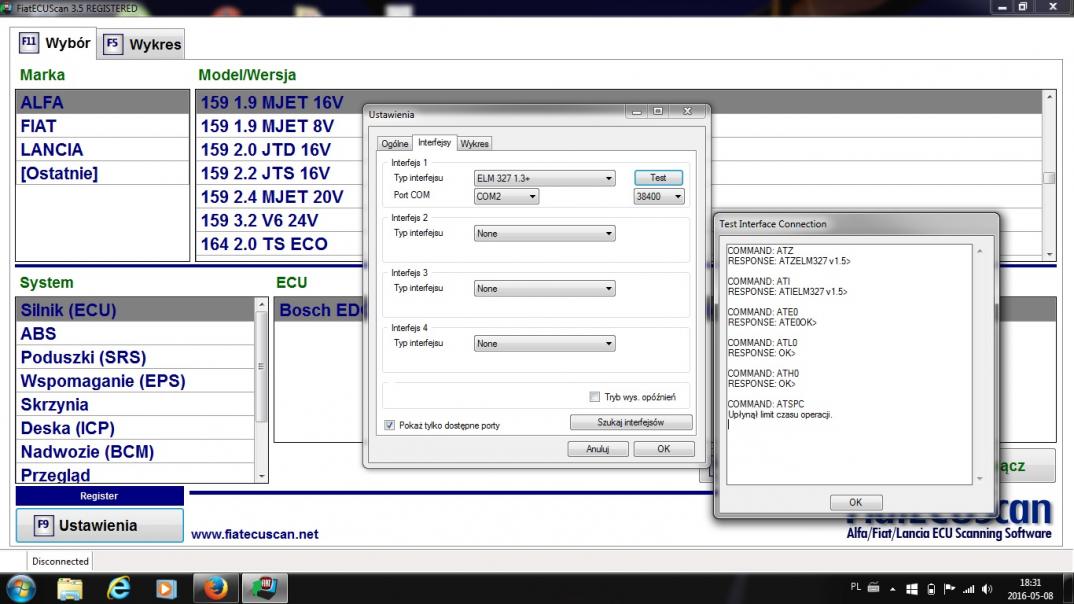Click the F11 key icon beside Wybór
Screen dimensions: 1074x604
[29, 42]
